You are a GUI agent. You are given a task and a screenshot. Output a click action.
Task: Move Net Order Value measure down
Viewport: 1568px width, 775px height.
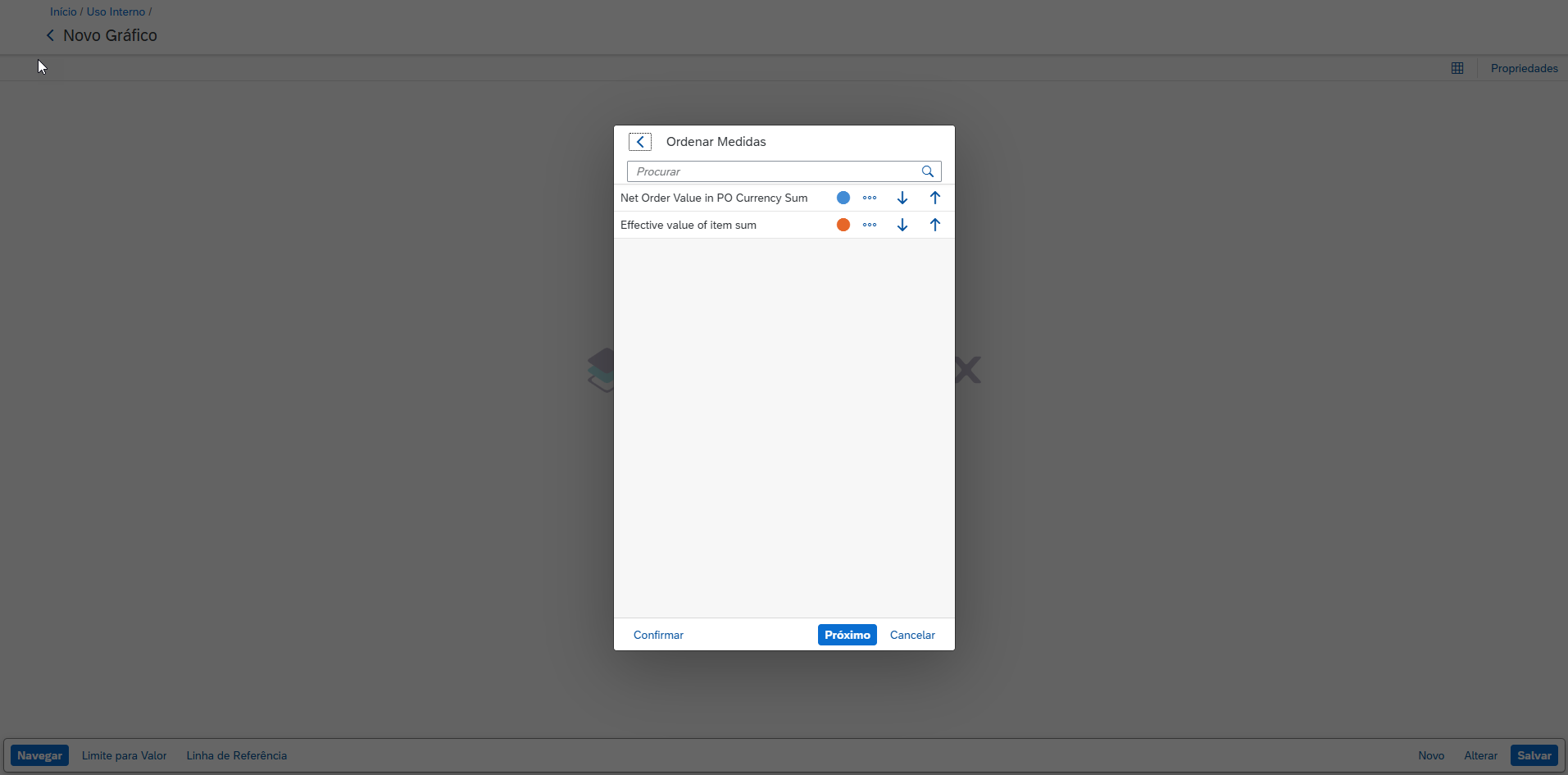(902, 198)
